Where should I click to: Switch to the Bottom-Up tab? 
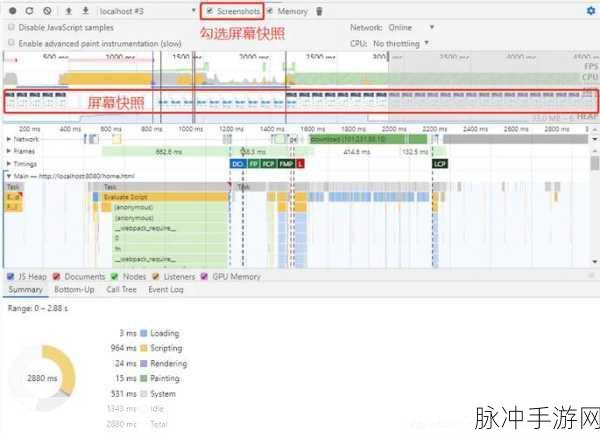[x=74, y=290]
